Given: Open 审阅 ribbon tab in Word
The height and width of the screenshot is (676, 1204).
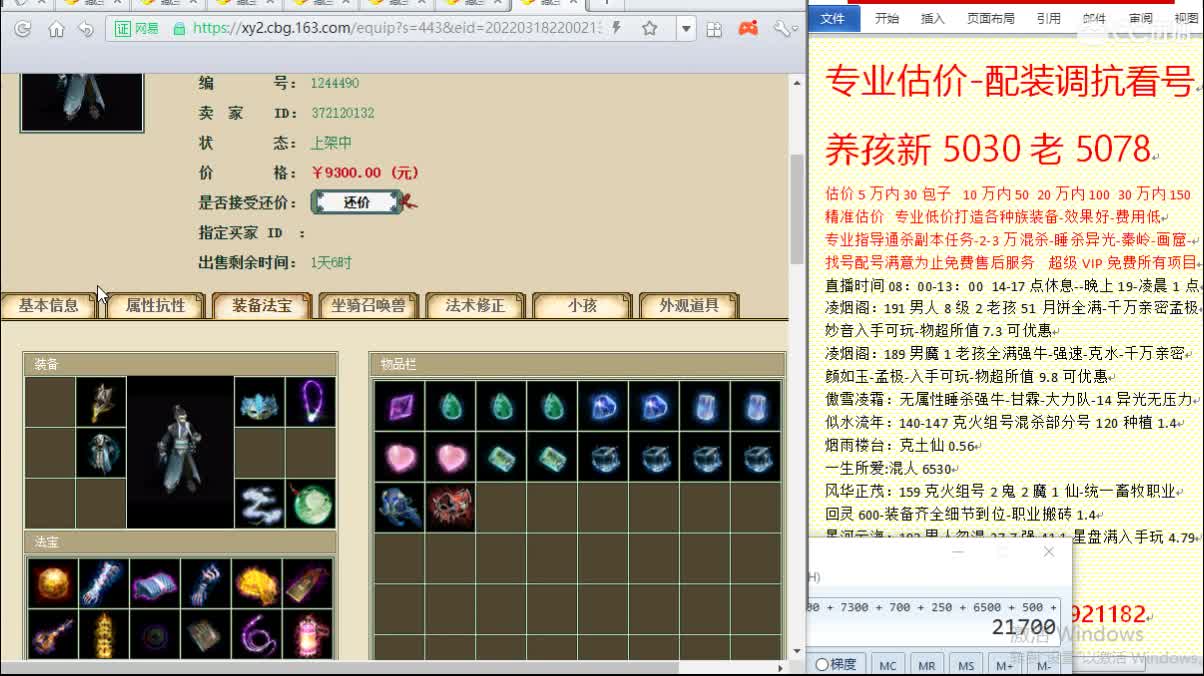Looking at the screenshot, I should point(1141,18).
